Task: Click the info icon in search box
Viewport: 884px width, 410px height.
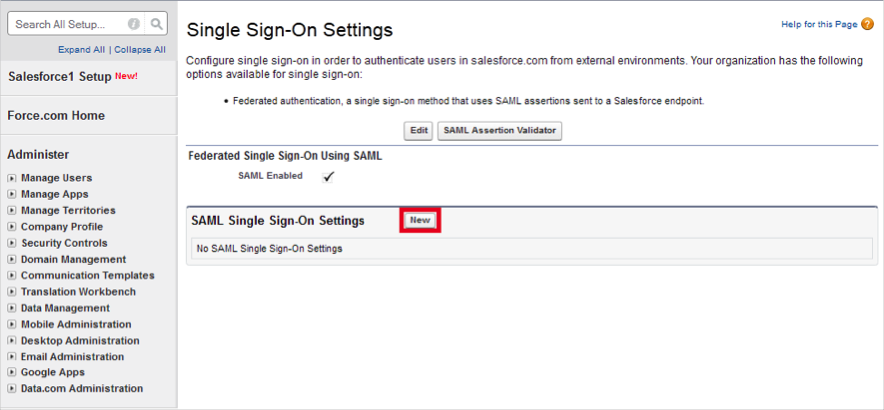Action: 134,23
